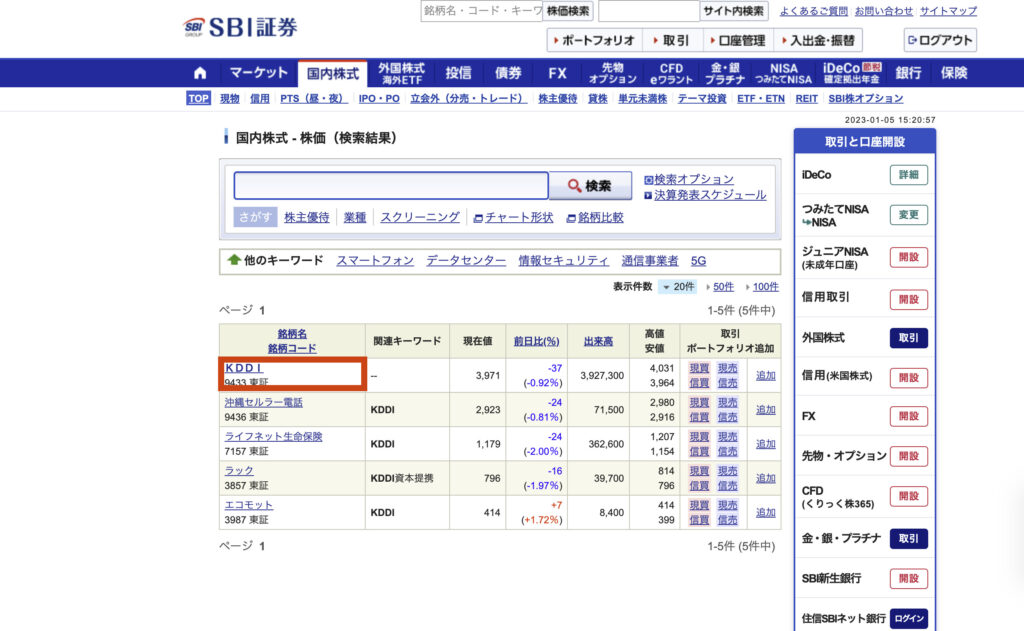
Task: Click the SBI証券 logo
Action: (240, 27)
